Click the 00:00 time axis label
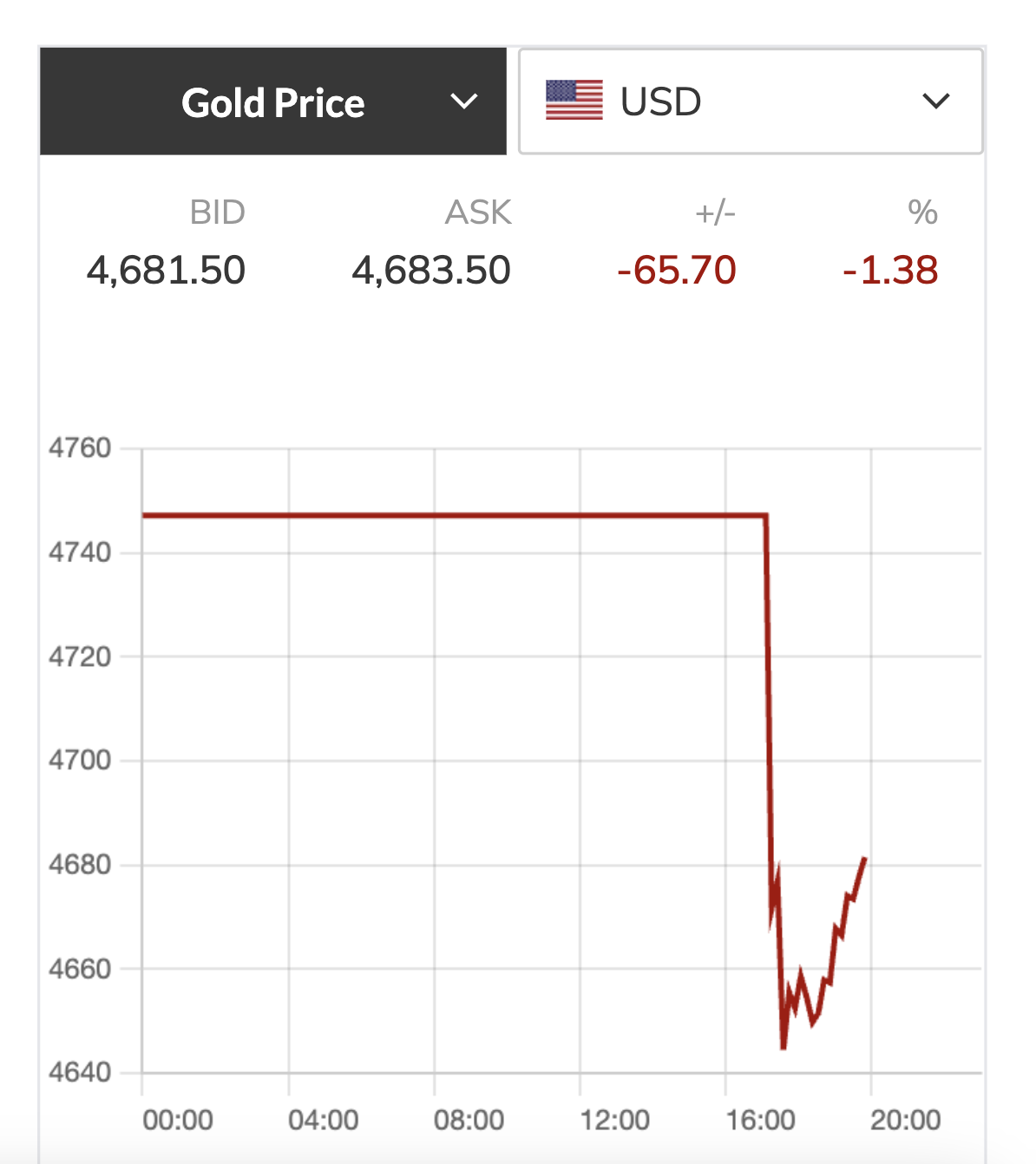 (x=178, y=1120)
